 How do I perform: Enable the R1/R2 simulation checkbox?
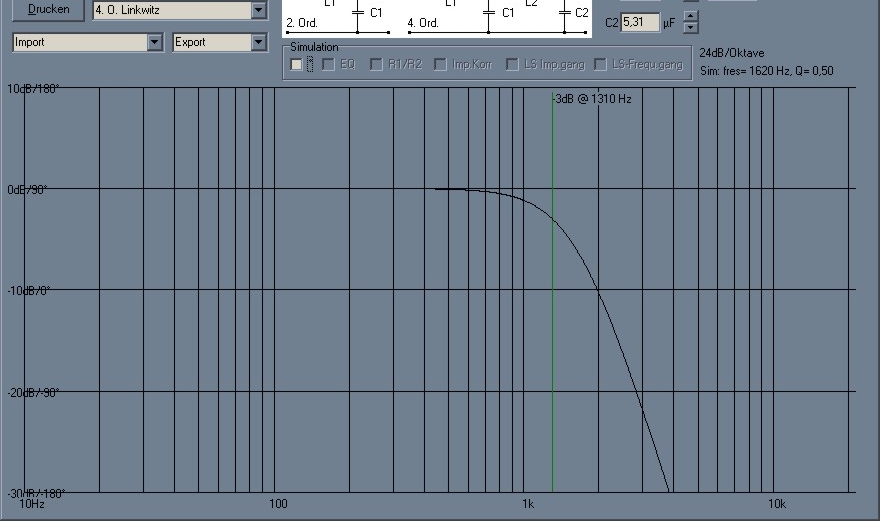coord(376,65)
